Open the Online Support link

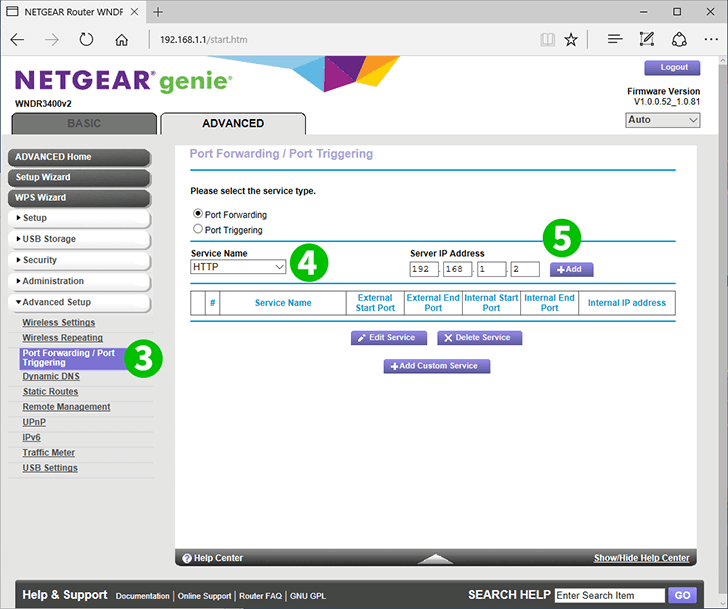click(x=204, y=596)
